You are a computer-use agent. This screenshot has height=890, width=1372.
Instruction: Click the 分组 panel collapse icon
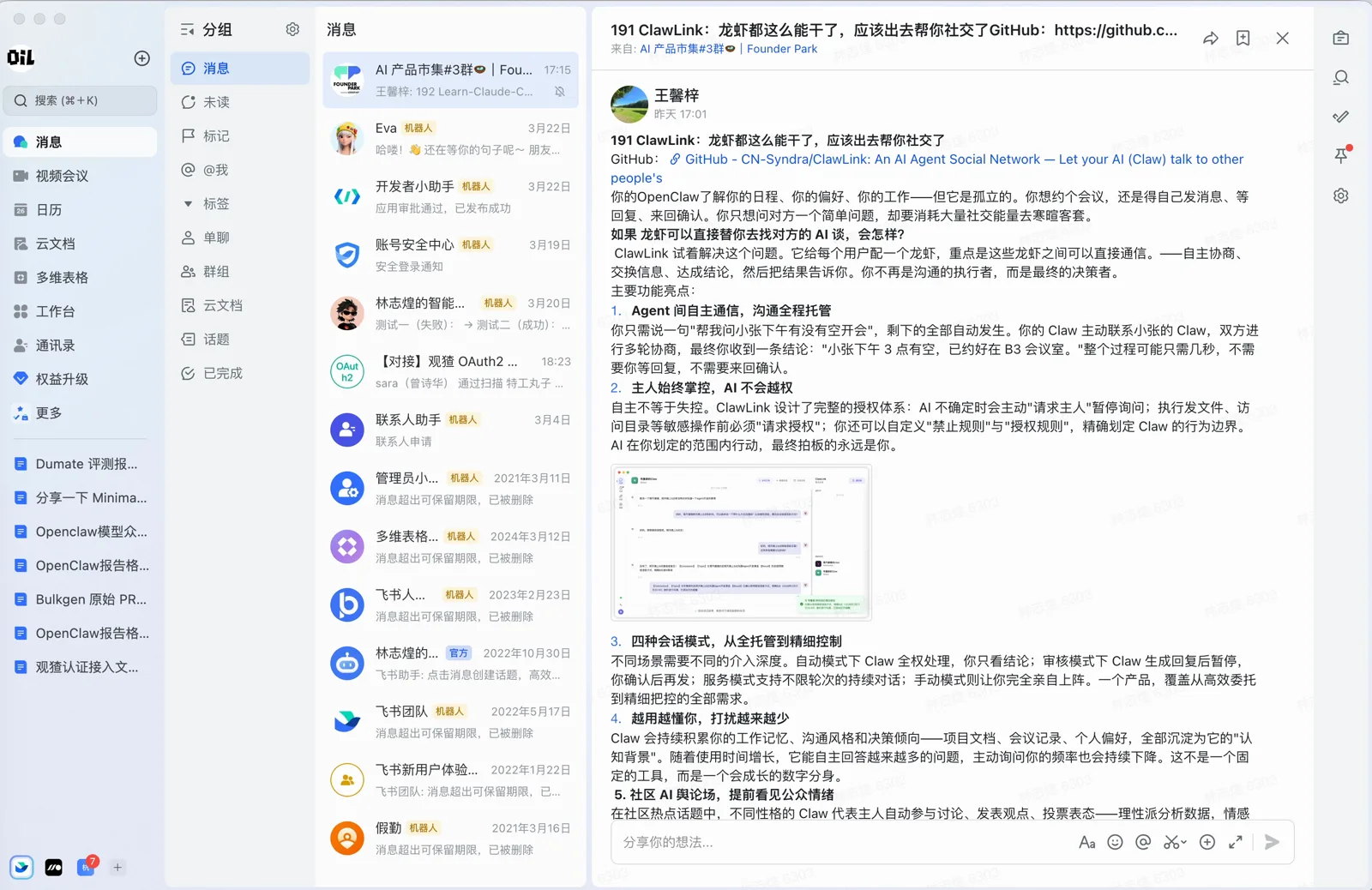coord(187,29)
